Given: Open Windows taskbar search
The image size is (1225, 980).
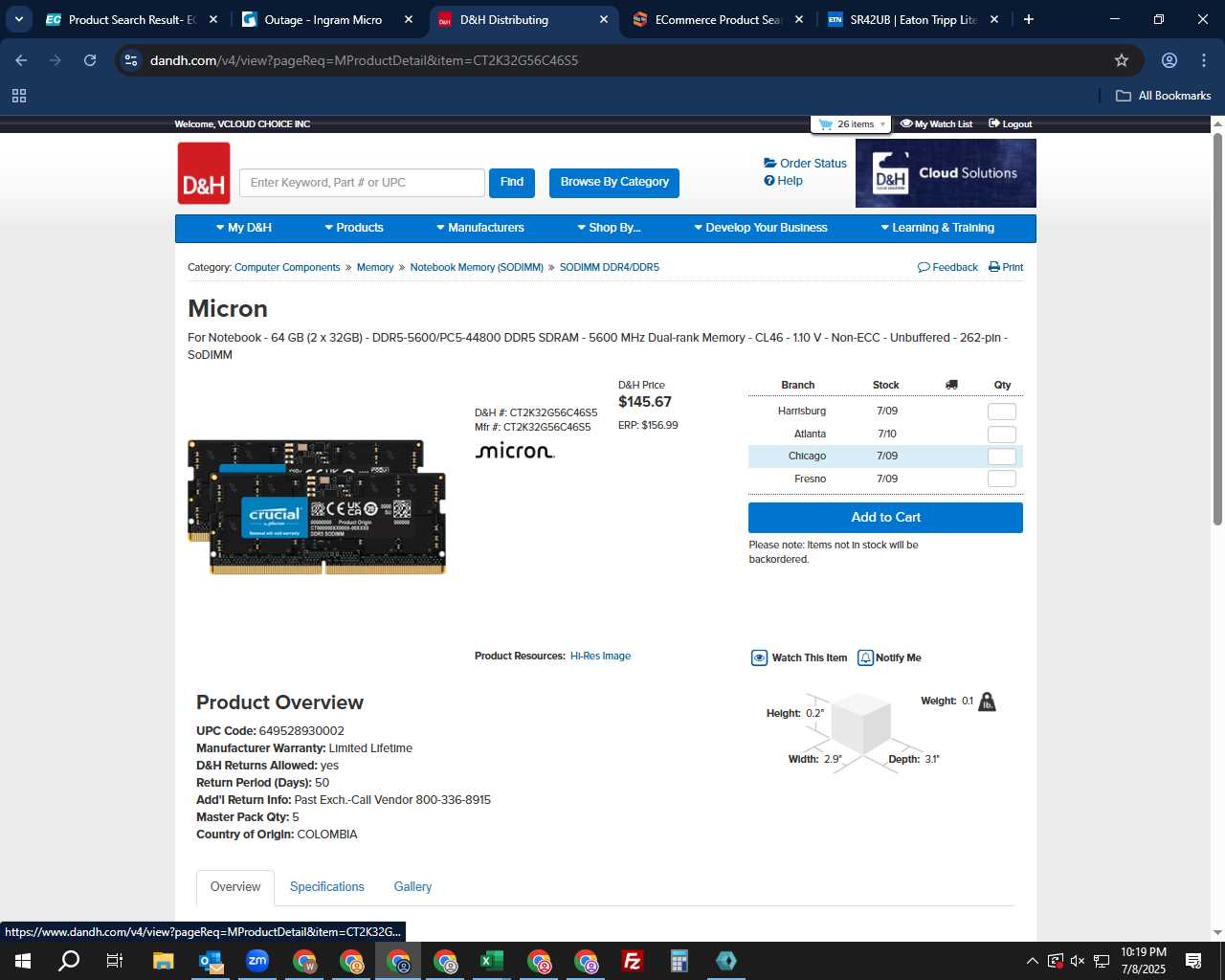Looking at the screenshot, I should (x=69, y=961).
